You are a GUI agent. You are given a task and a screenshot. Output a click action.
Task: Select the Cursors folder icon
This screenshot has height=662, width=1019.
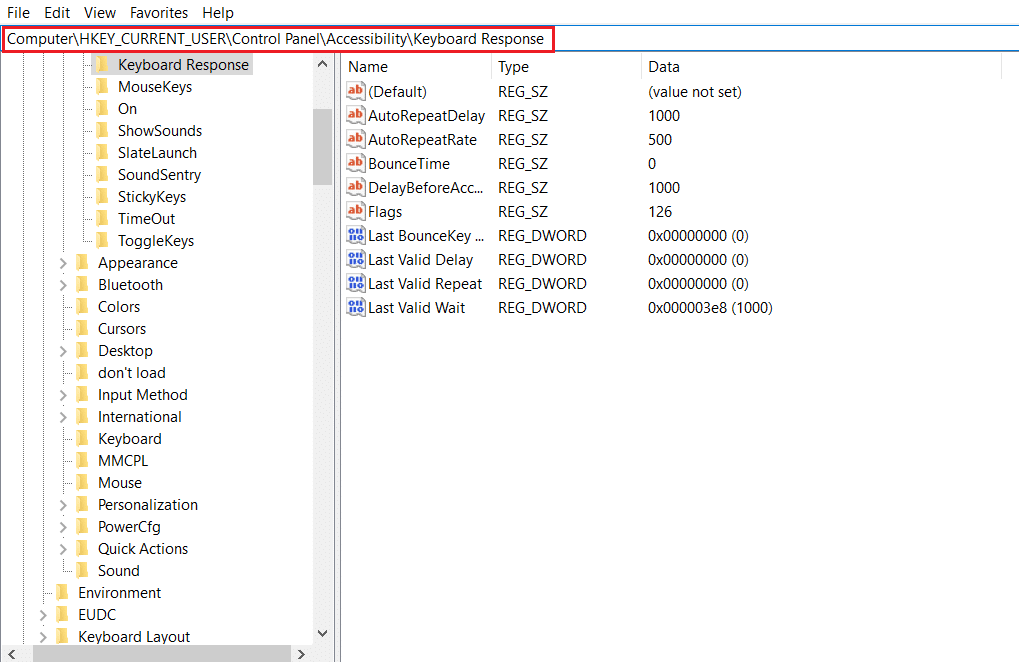[x=82, y=329]
